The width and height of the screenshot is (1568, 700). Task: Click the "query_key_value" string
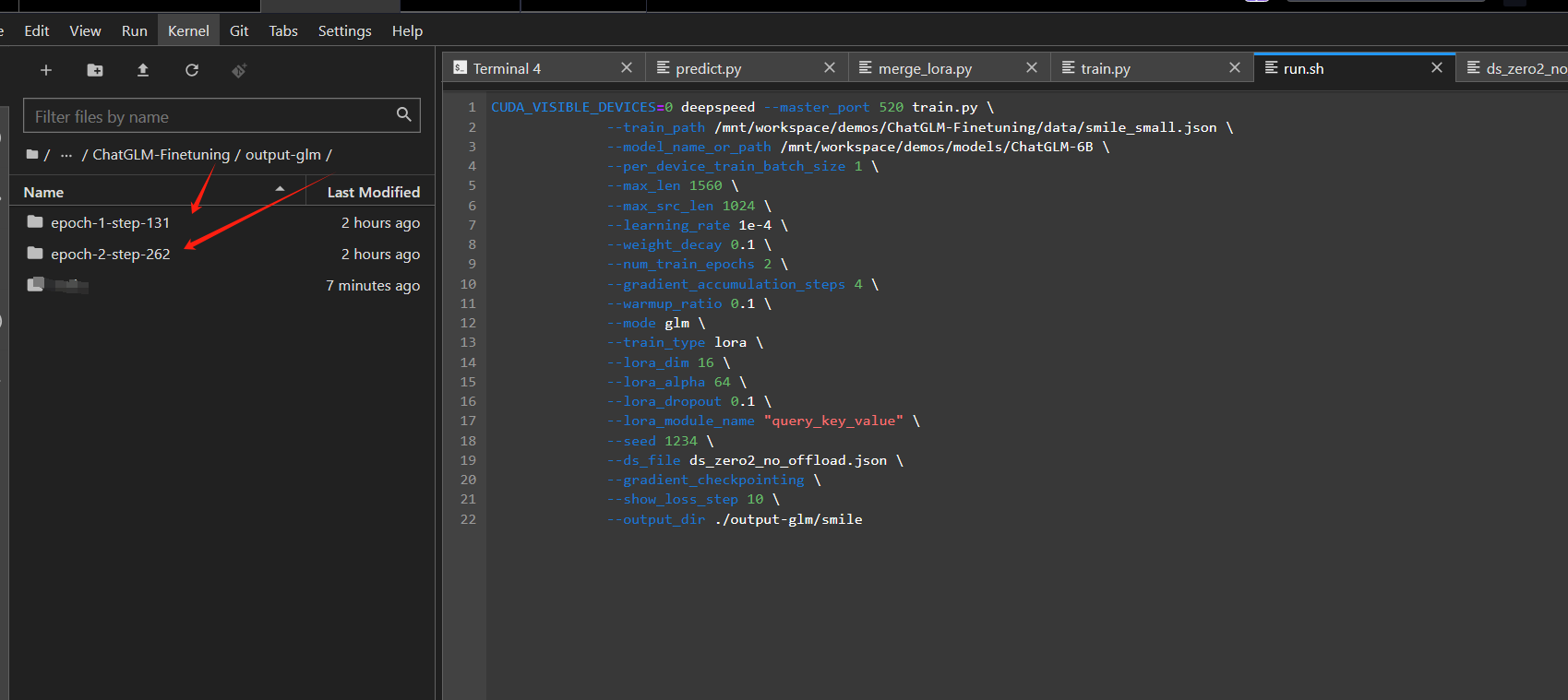pos(833,421)
